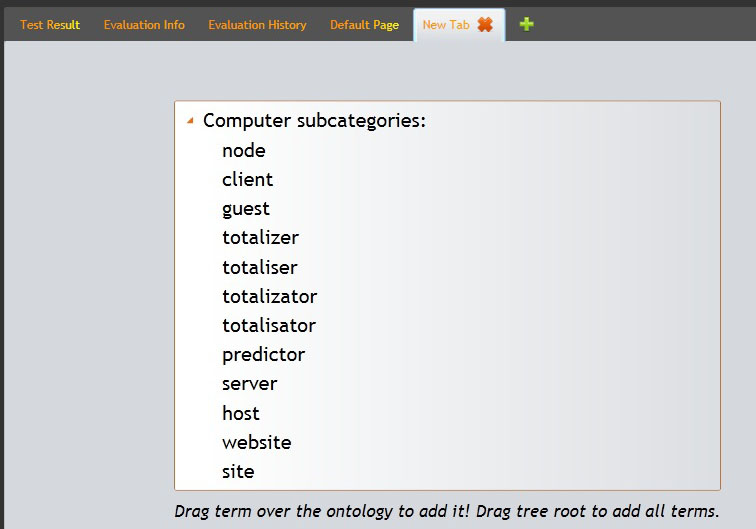Switch to the Test Result tab

click(x=50, y=25)
